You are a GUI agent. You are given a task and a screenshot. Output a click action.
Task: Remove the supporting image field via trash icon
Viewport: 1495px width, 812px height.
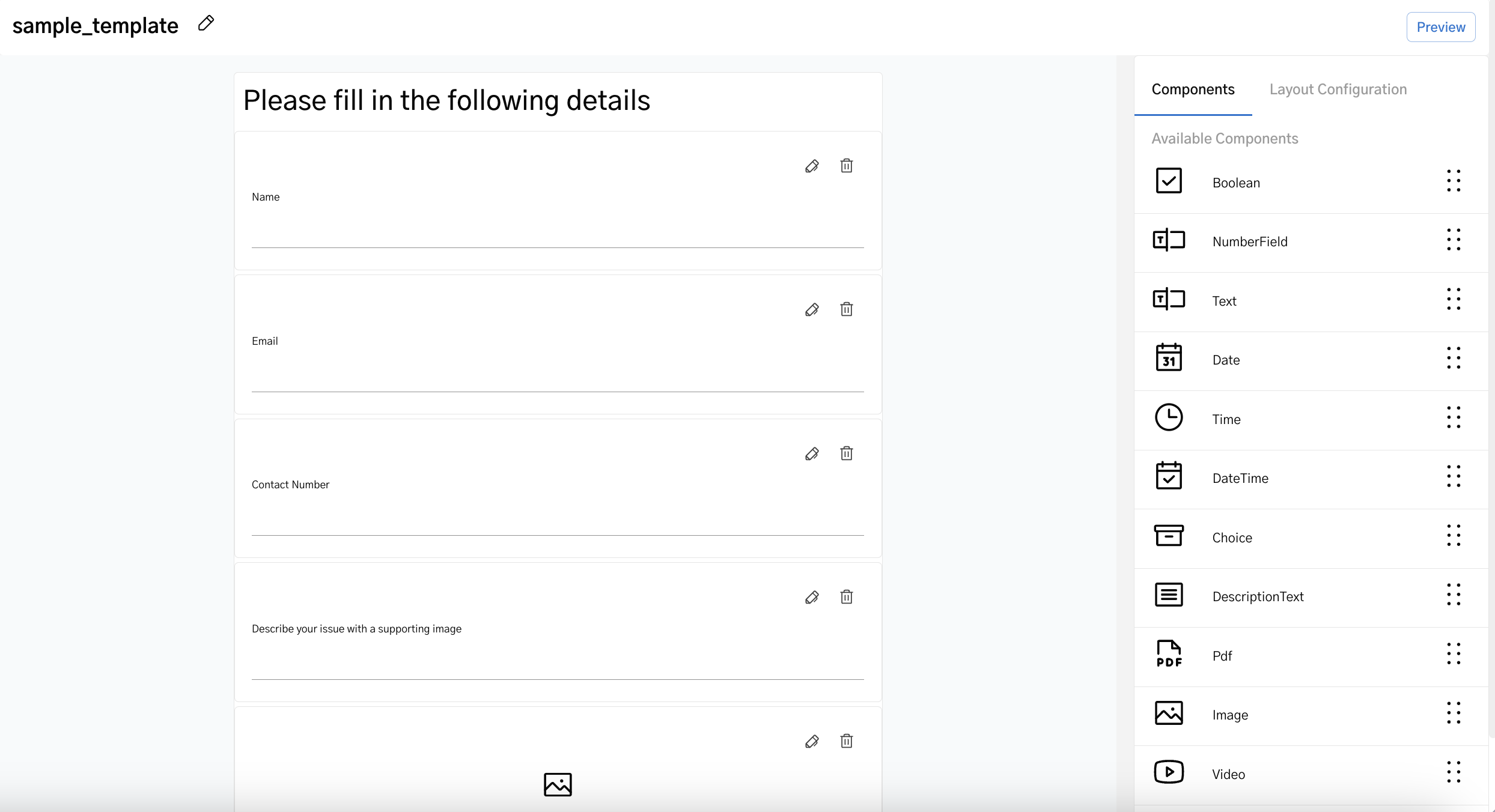point(847,597)
